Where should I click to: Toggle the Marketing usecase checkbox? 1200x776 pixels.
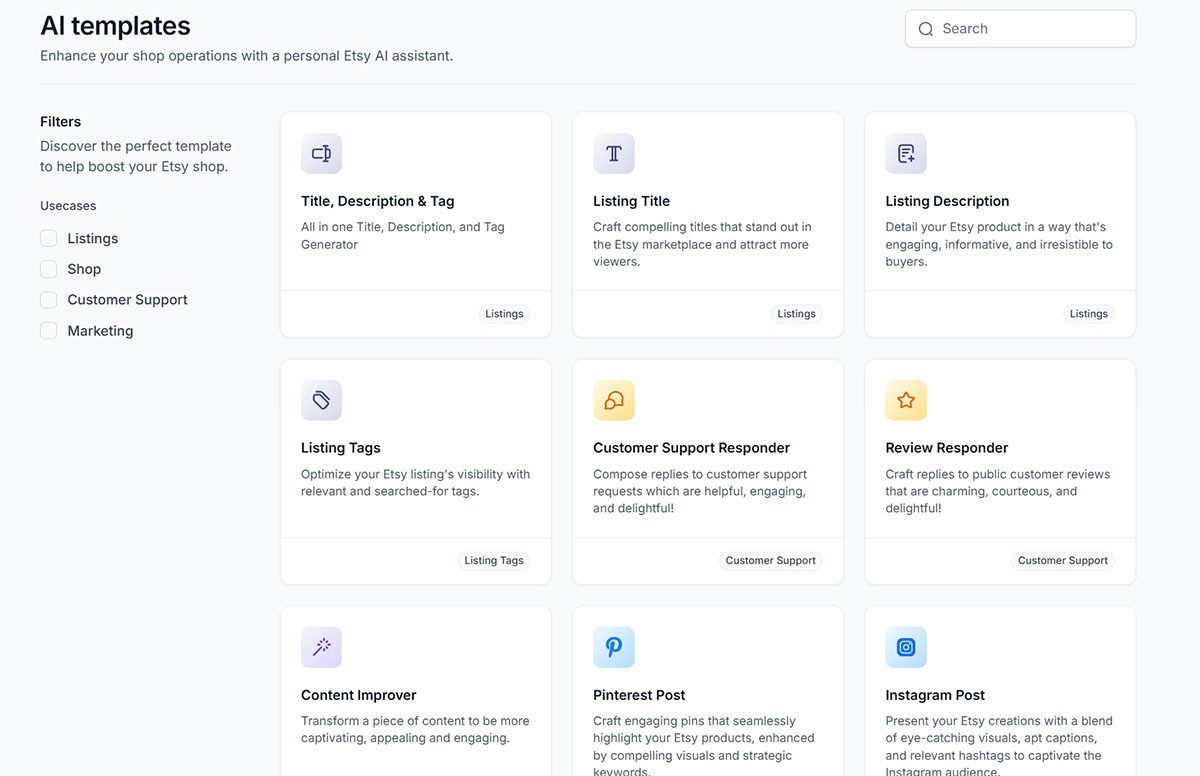click(48, 331)
